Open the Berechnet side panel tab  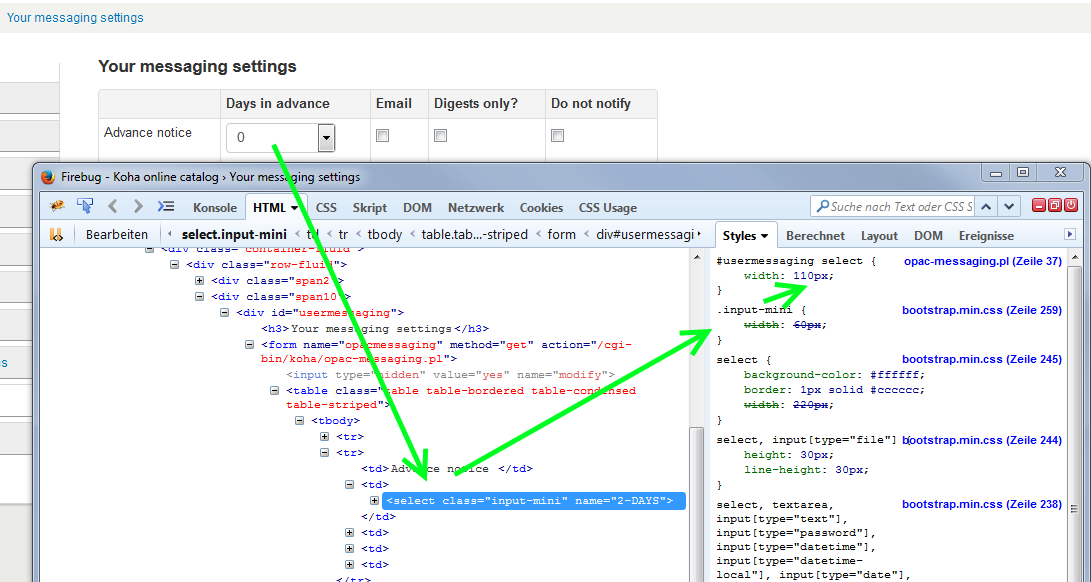(815, 236)
